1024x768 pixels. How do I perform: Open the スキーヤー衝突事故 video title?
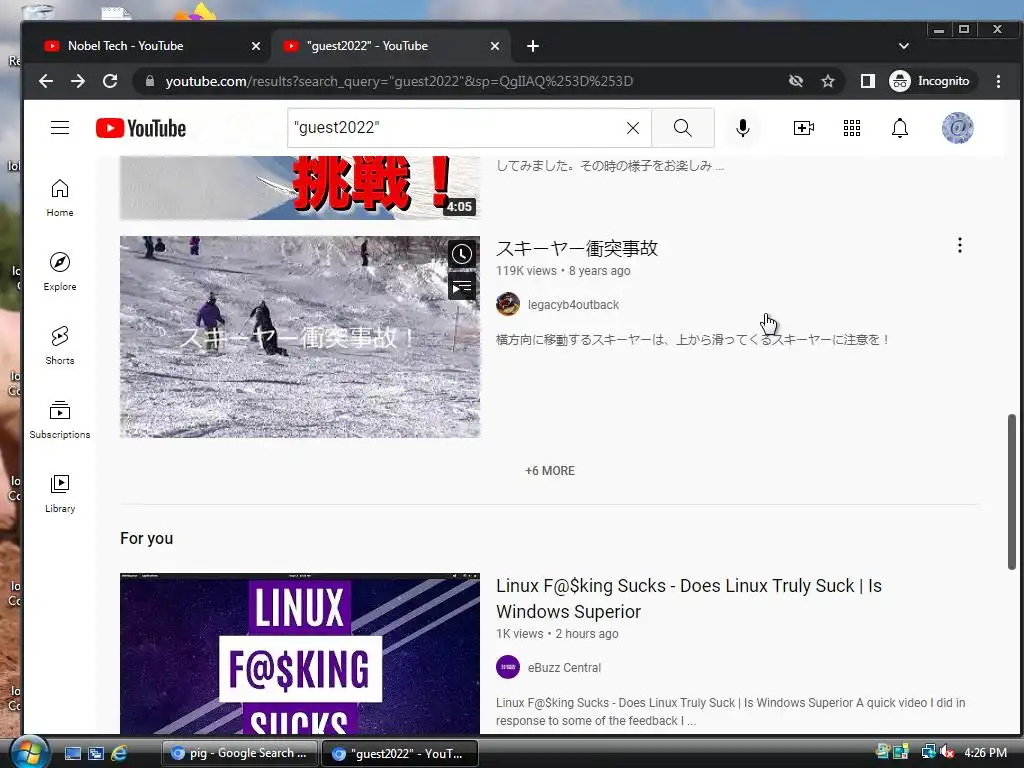[x=577, y=248]
